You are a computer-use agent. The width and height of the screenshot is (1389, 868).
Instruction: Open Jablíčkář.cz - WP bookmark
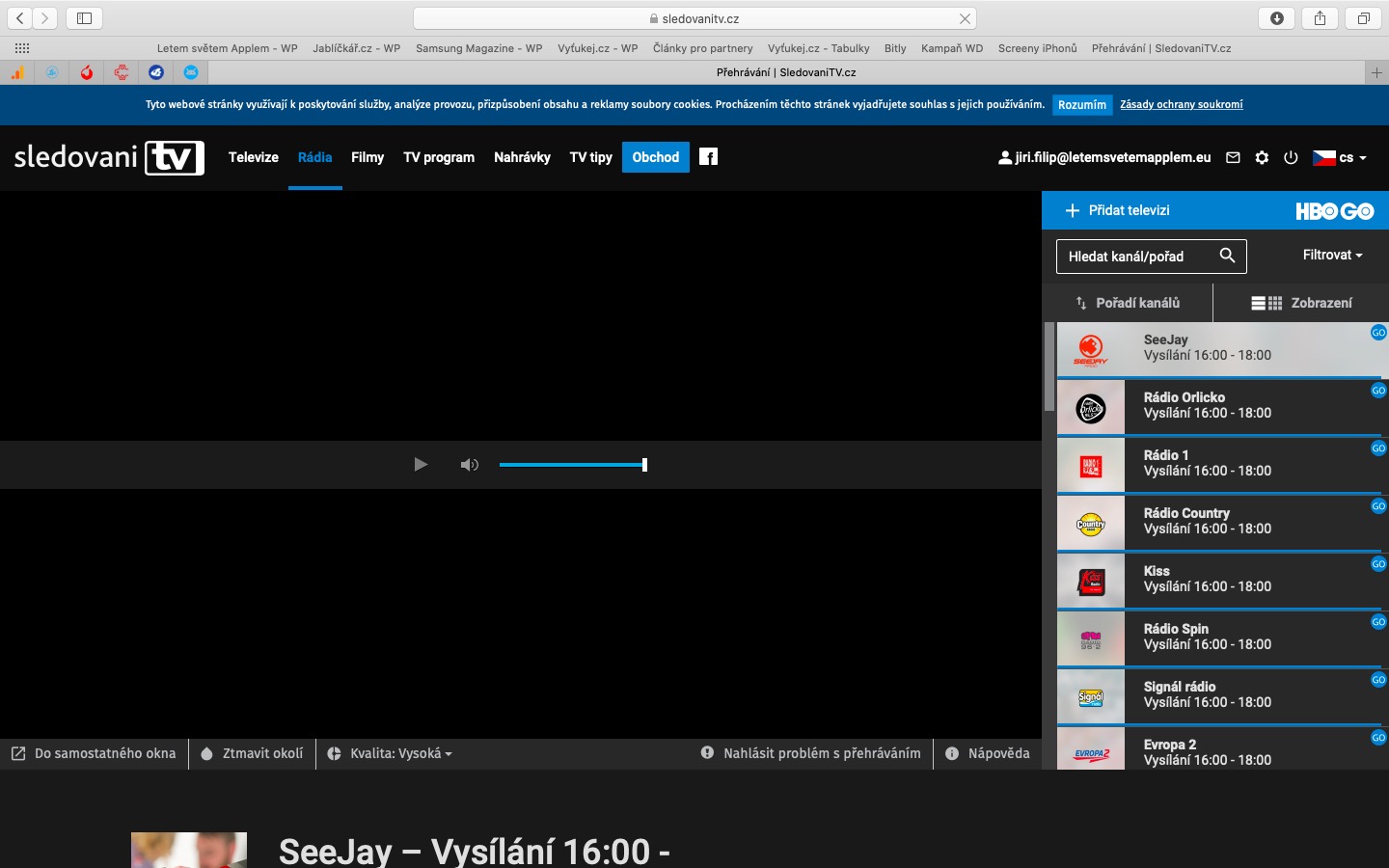[x=357, y=48]
